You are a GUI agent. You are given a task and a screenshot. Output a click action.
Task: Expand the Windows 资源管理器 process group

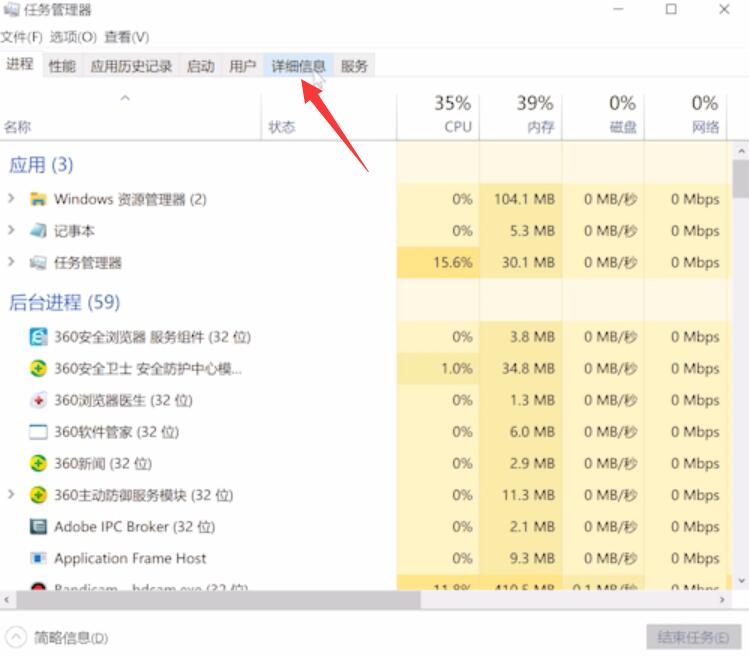pyautogui.click(x=11, y=198)
